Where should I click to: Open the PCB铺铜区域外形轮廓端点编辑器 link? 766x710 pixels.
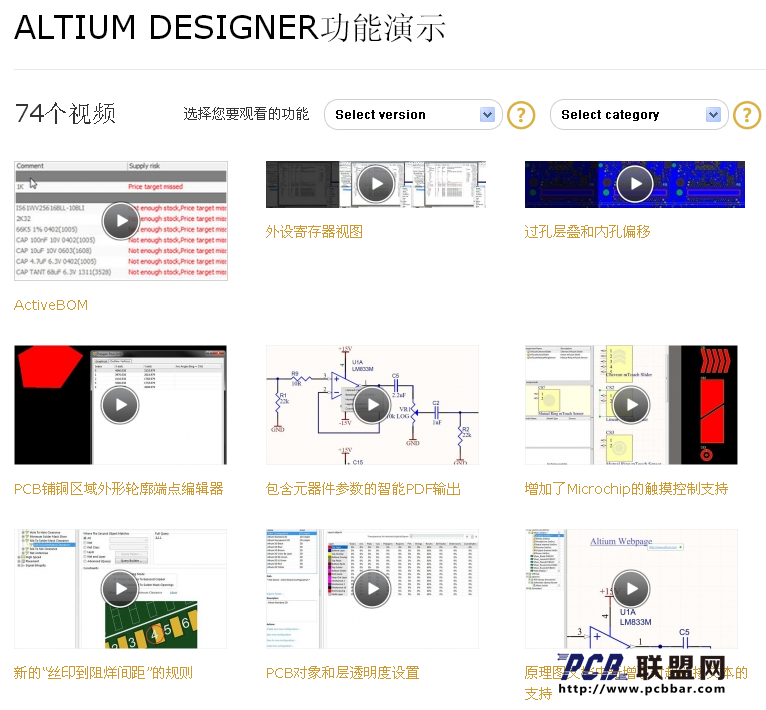119,489
